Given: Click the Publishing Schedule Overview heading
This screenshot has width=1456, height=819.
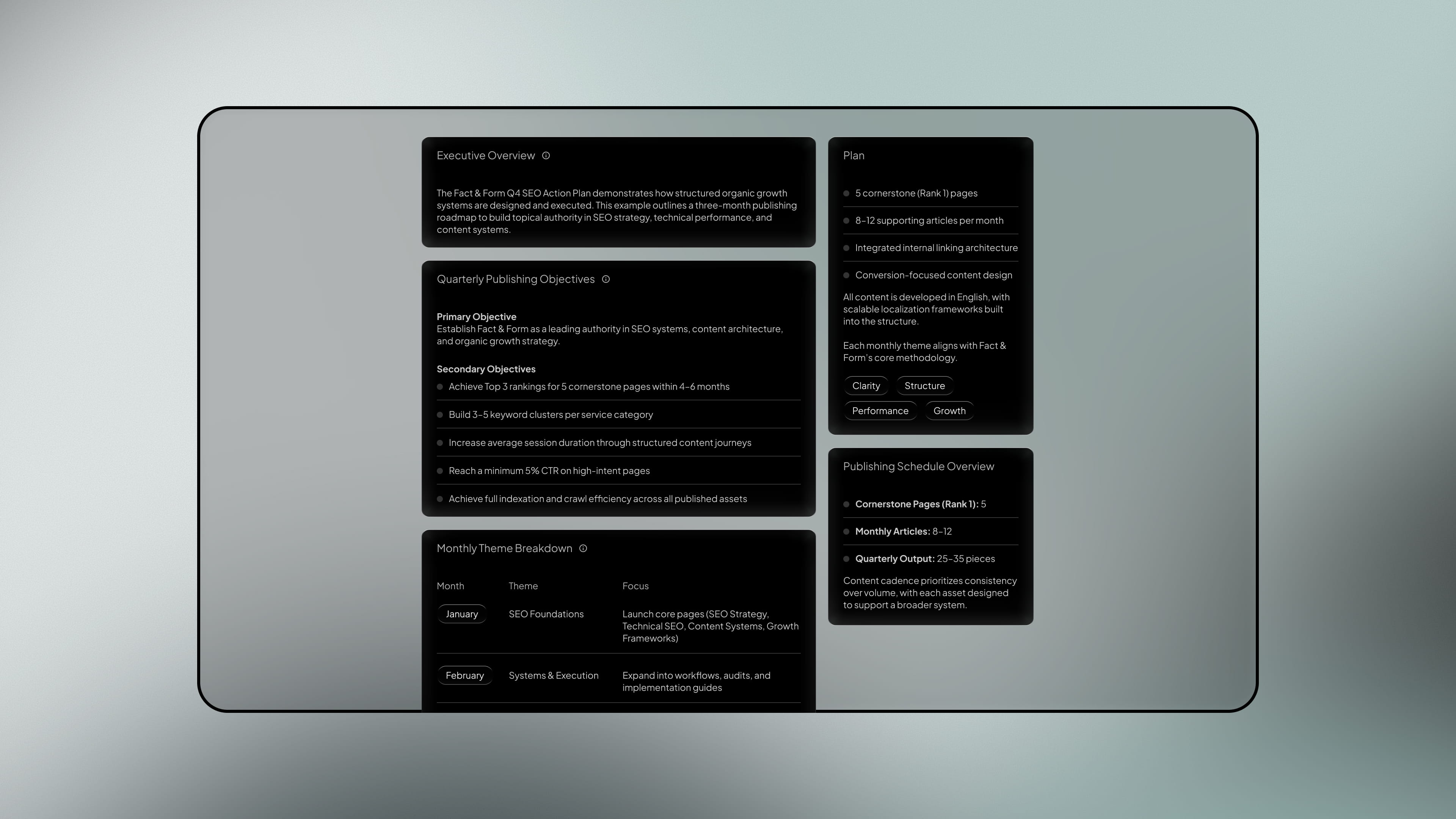Looking at the screenshot, I should pyautogui.click(x=918, y=466).
